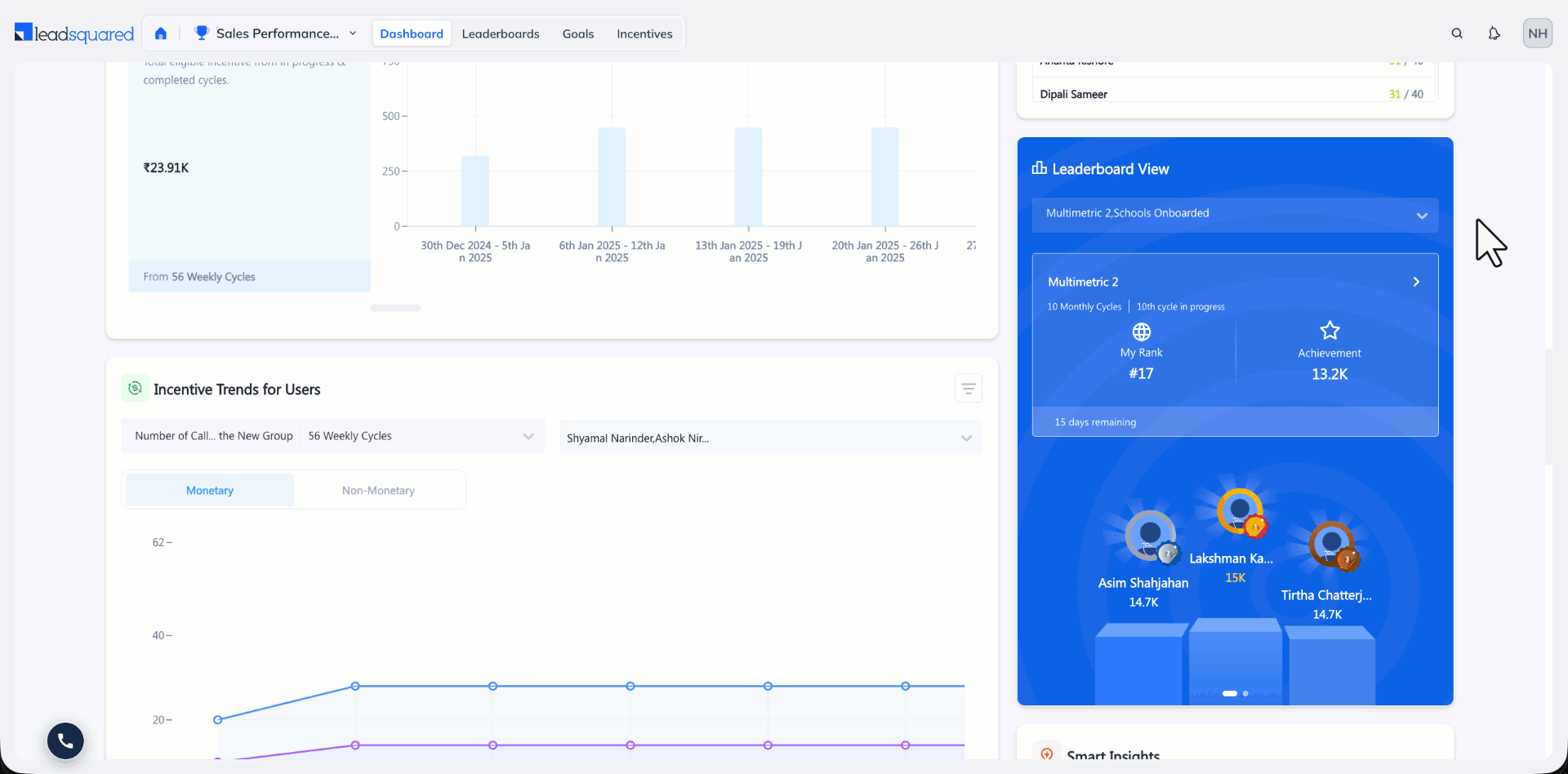Expand Sales Performance app dropdown
Image resolution: width=1568 pixels, height=774 pixels.
(x=353, y=33)
